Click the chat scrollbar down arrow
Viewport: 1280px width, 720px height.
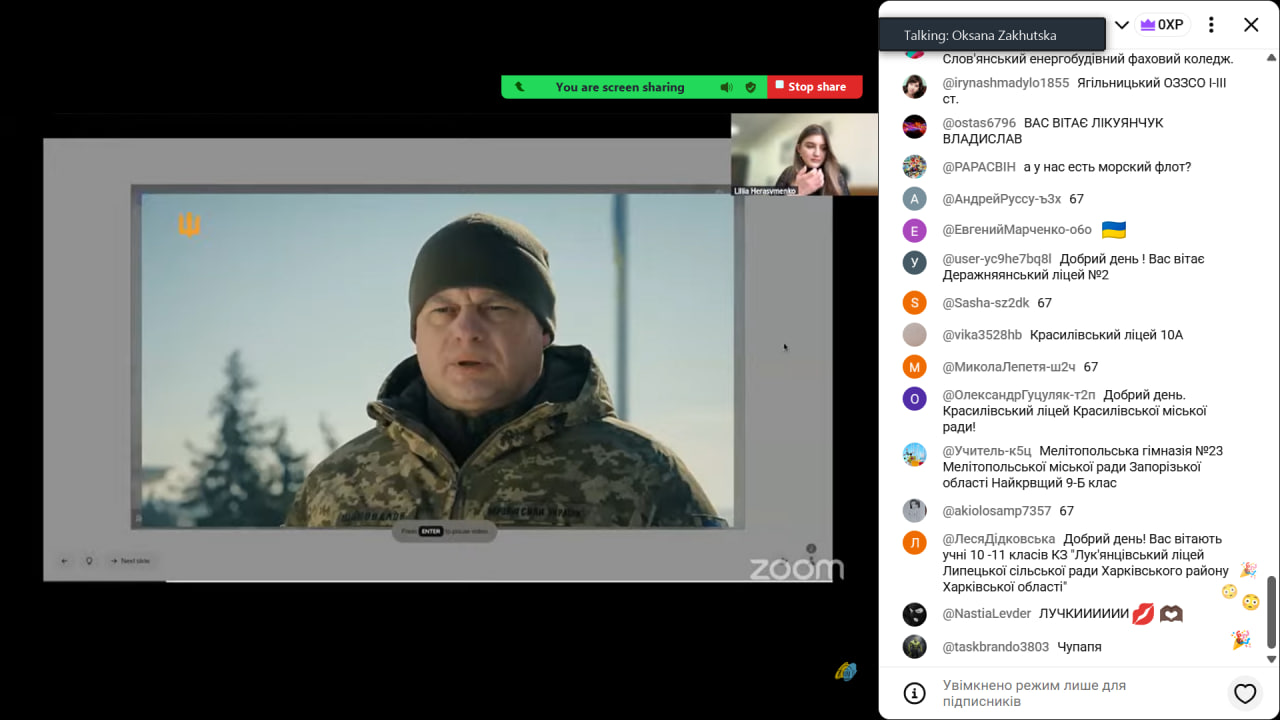1272,659
